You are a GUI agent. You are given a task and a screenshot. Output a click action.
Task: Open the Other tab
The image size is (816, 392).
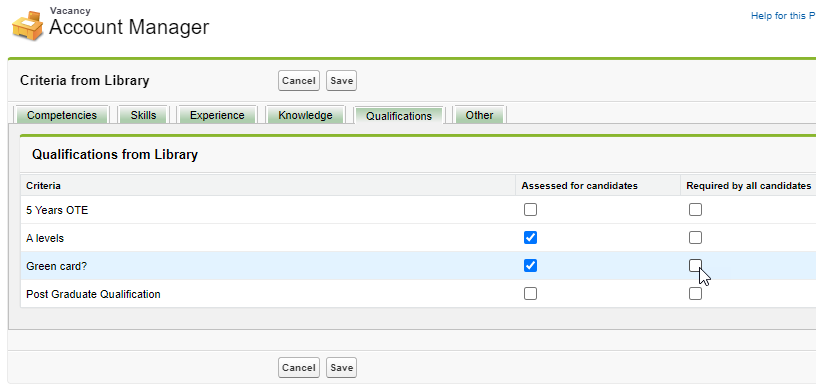479,115
